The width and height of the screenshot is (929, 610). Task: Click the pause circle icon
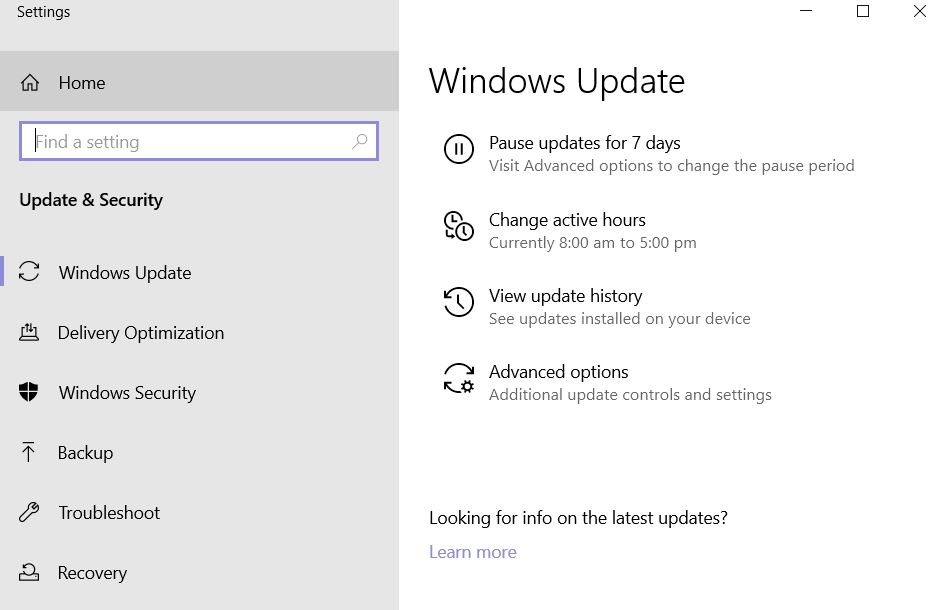point(459,149)
